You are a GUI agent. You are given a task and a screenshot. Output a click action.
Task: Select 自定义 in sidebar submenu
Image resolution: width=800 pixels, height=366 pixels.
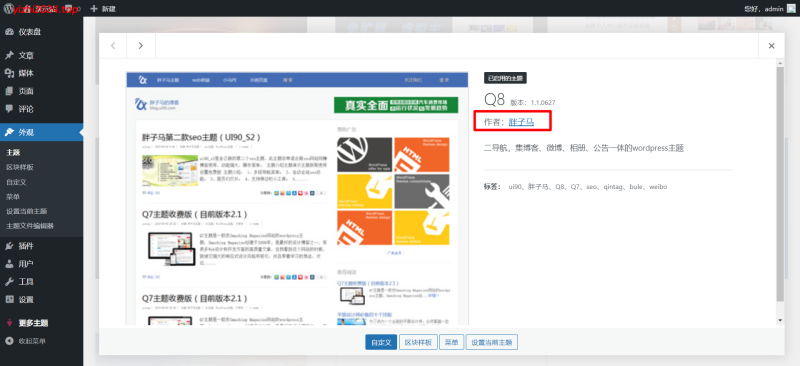(16, 182)
